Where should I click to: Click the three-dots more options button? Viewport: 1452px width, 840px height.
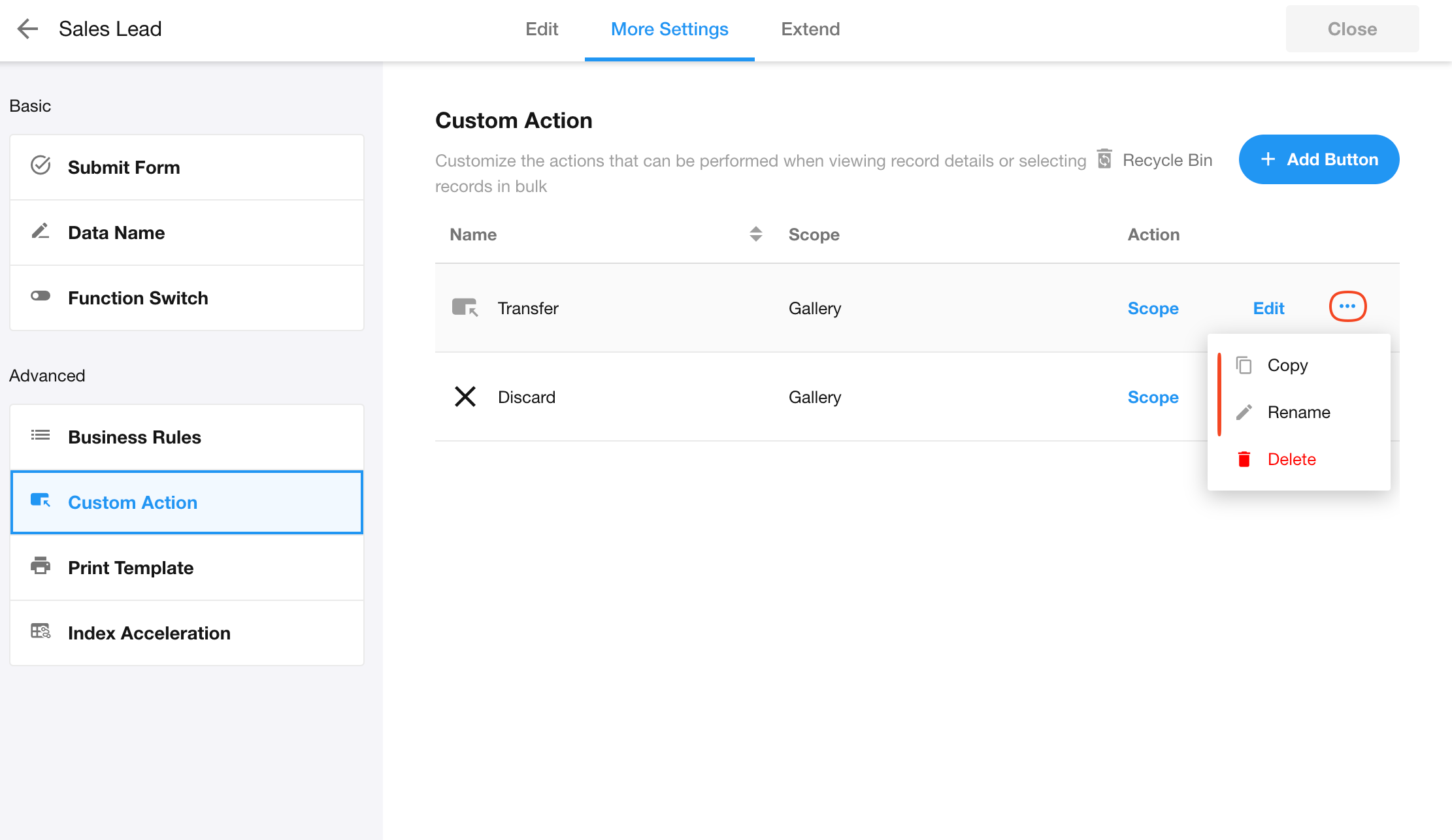coord(1347,306)
